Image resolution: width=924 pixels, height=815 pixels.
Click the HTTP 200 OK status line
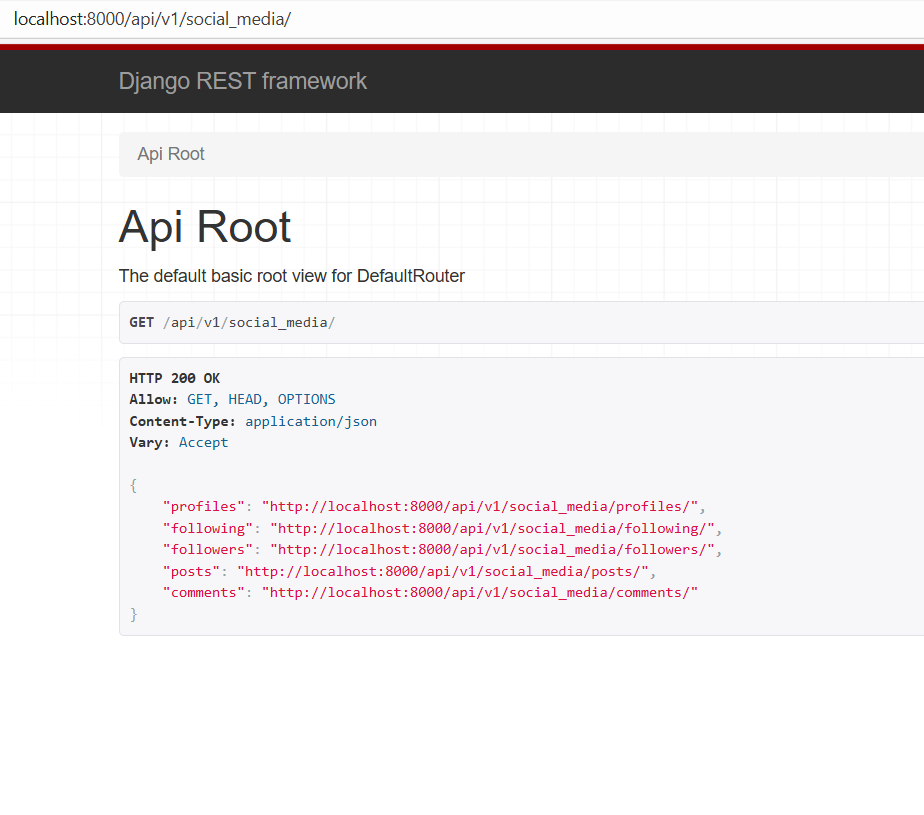pos(175,378)
